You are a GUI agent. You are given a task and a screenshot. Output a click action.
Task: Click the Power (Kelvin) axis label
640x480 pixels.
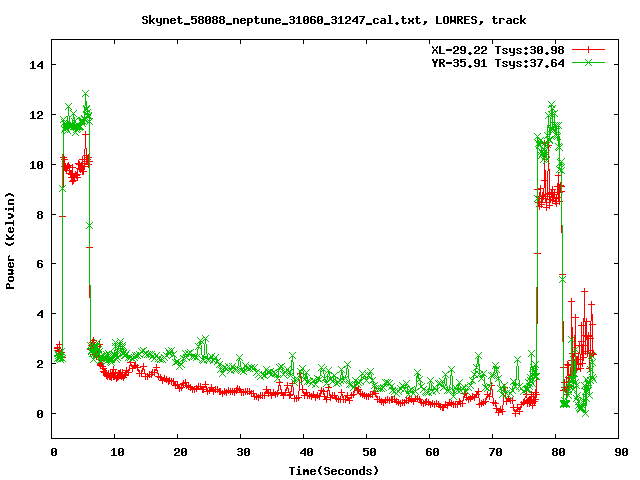(10, 241)
